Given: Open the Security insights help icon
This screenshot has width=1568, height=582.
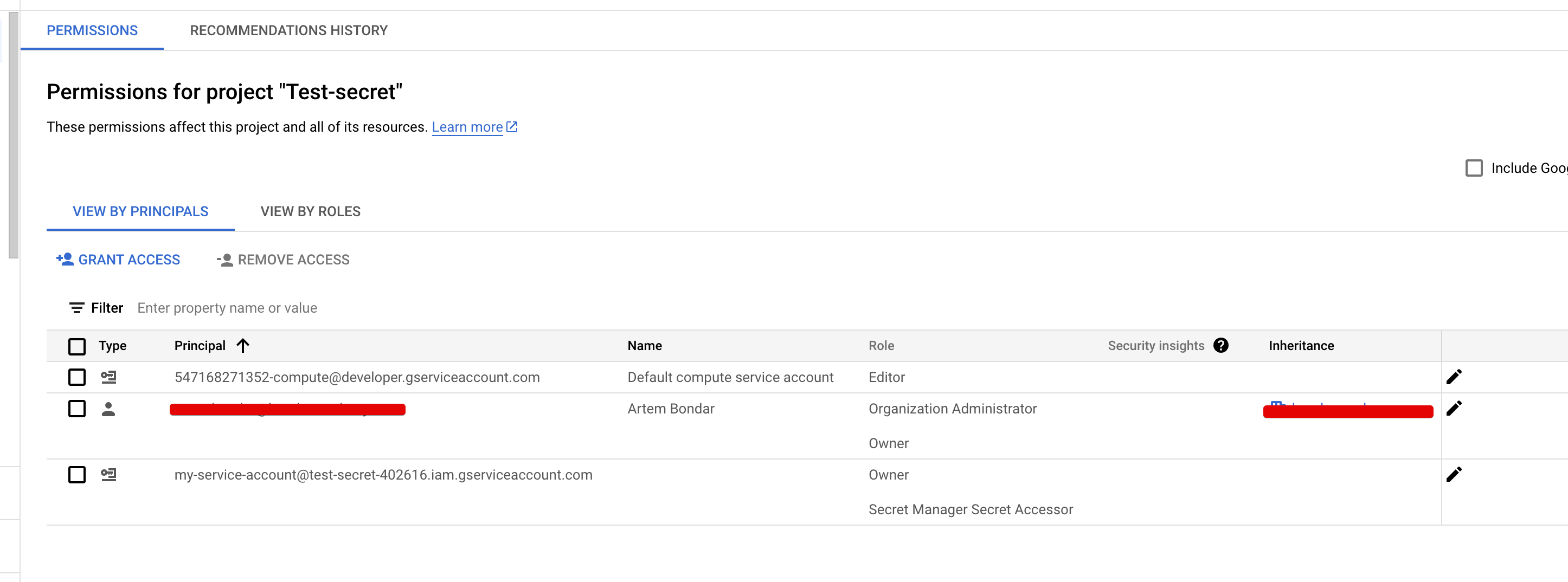Looking at the screenshot, I should (1222, 345).
